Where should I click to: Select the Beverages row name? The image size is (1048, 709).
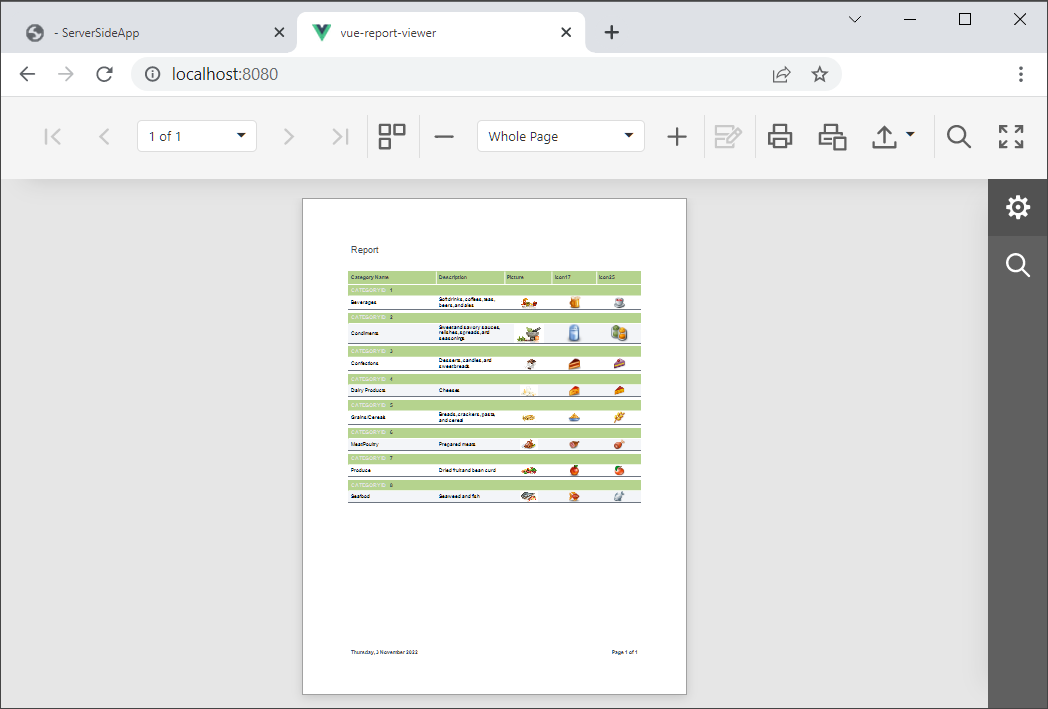click(364, 303)
